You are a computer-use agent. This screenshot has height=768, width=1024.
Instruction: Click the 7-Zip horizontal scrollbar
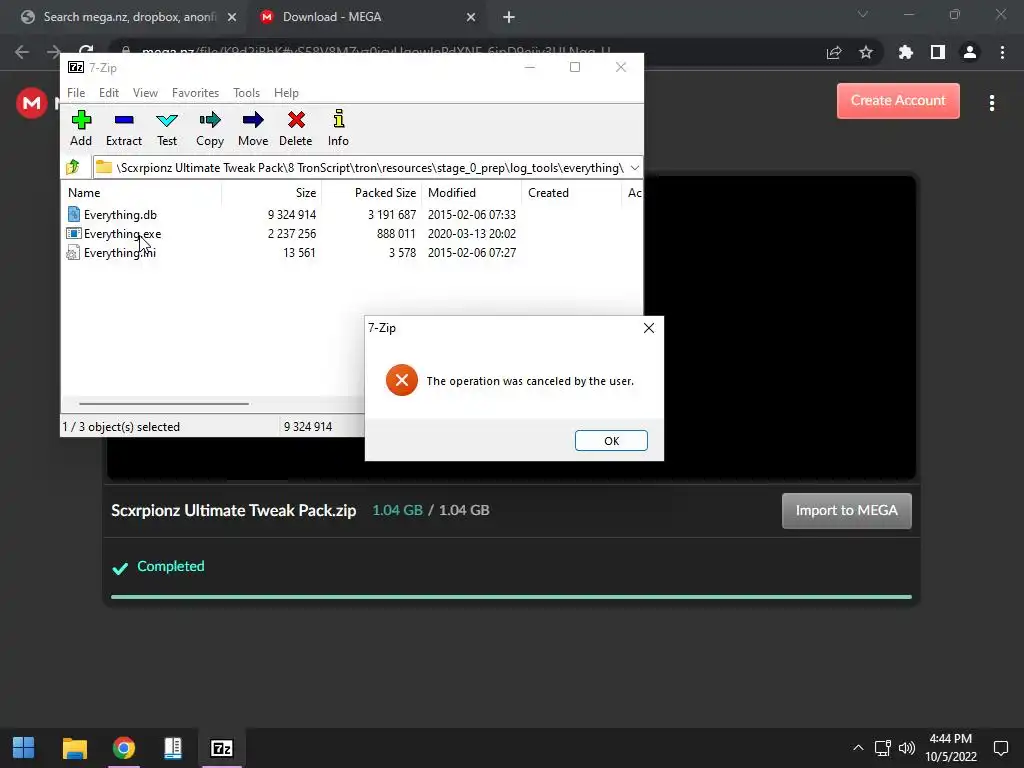point(163,404)
